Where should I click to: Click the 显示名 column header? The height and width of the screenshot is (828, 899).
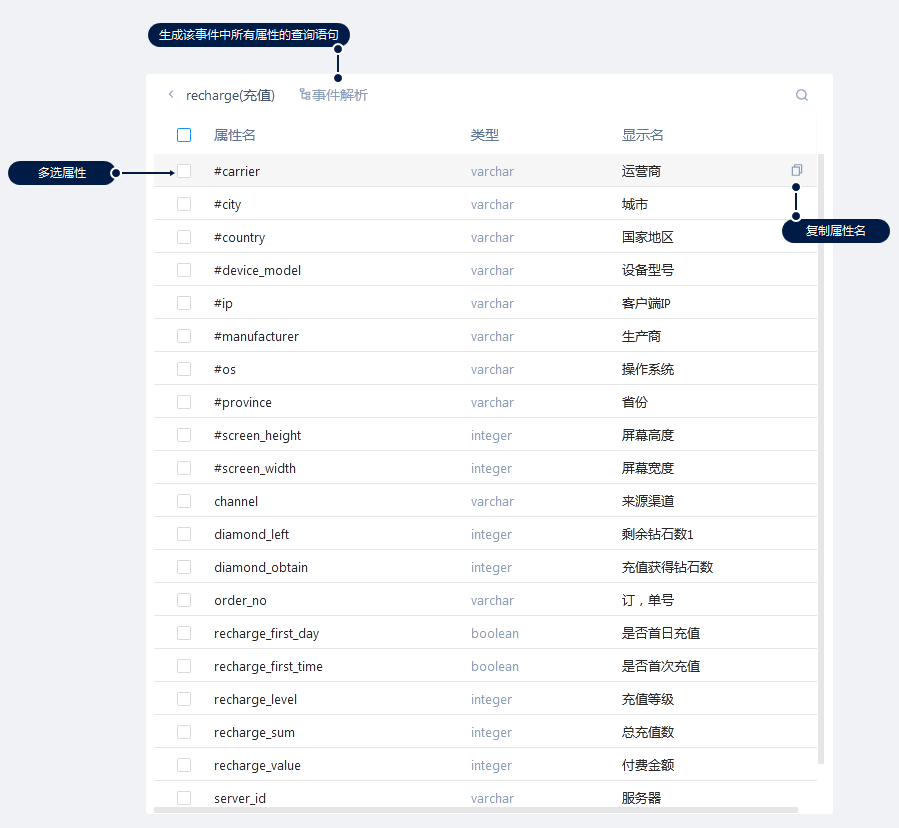coord(643,135)
